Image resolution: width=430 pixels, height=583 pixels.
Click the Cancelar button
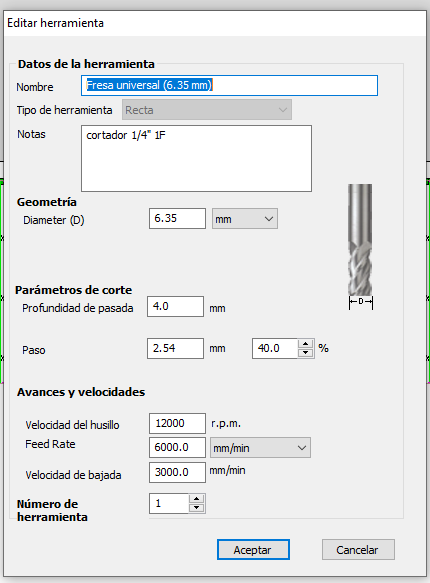pos(358,550)
